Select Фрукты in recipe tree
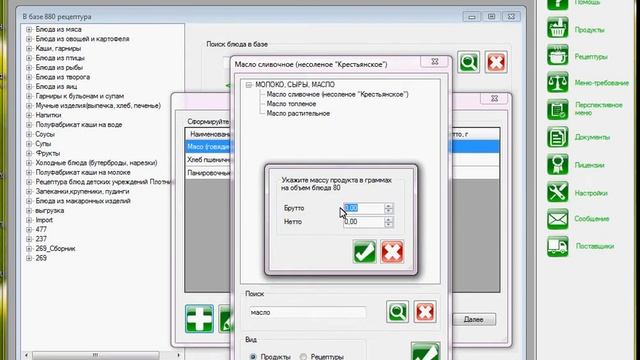Image resolution: width=640 pixels, height=360 pixels. [47, 153]
